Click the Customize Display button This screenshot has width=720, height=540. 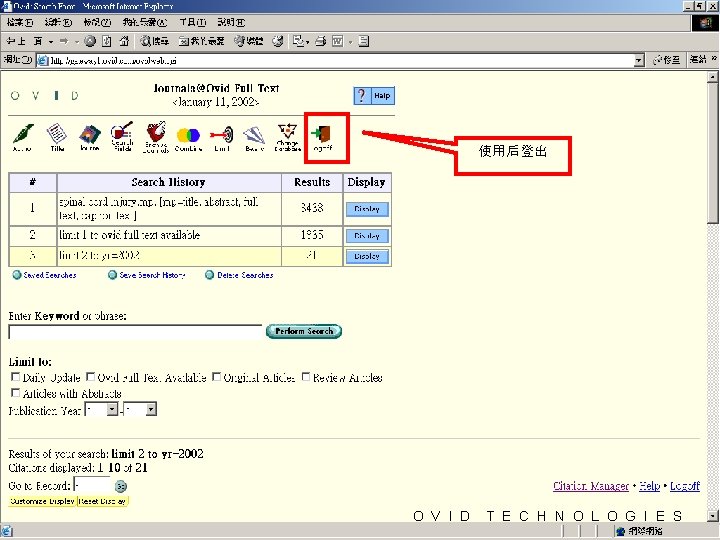point(42,501)
